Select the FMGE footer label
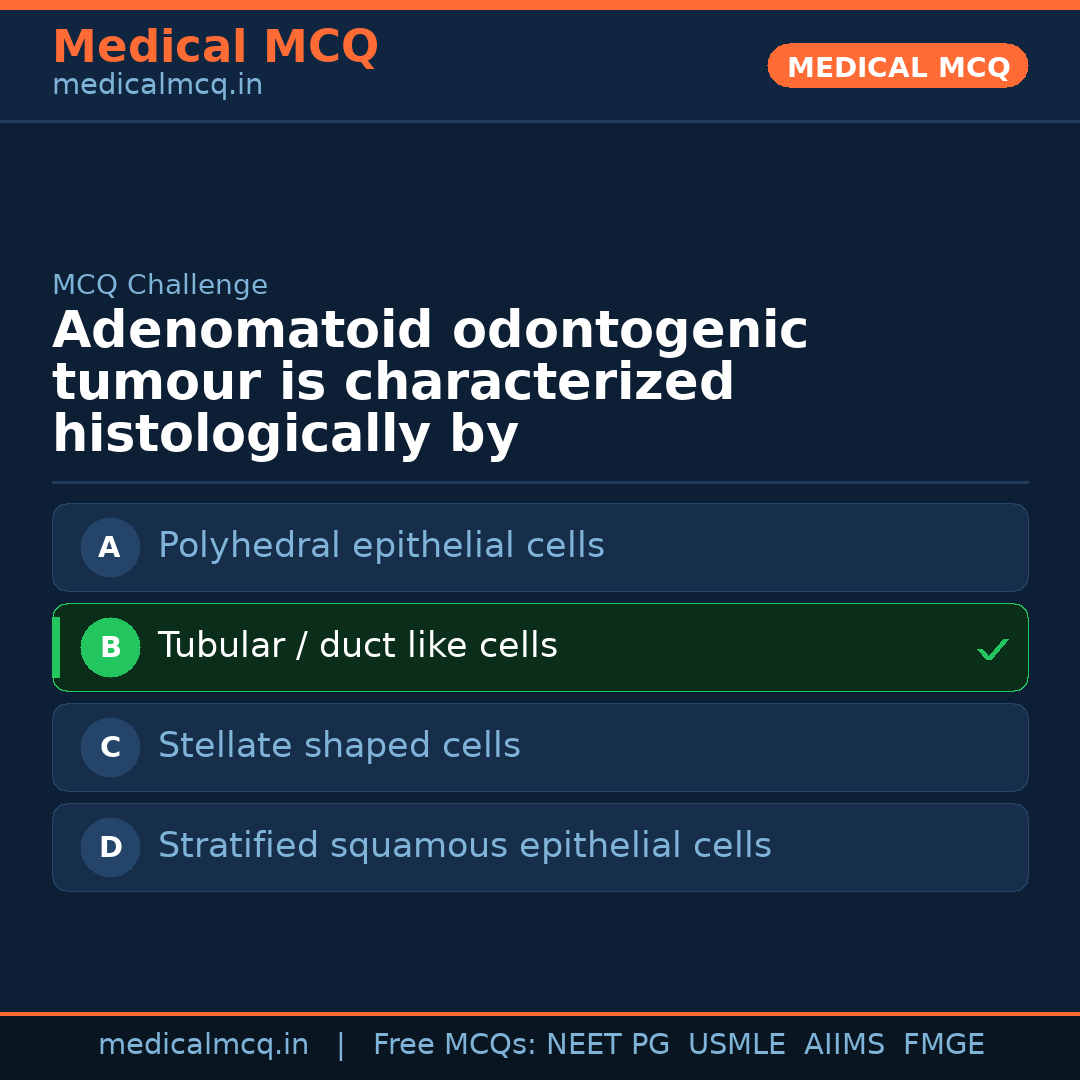Image resolution: width=1080 pixels, height=1080 pixels. coord(943,1045)
